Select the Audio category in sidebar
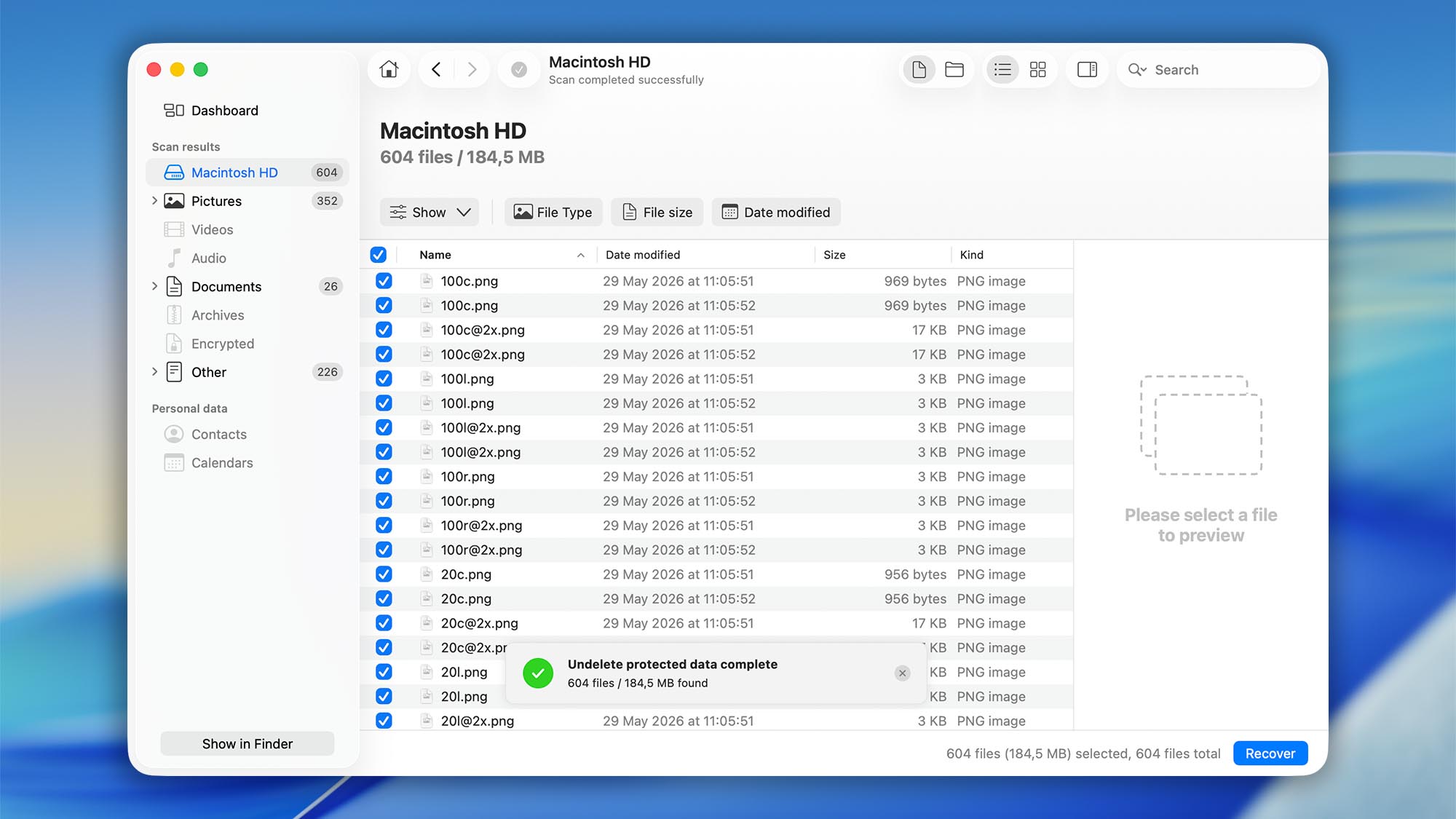 click(248, 258)
